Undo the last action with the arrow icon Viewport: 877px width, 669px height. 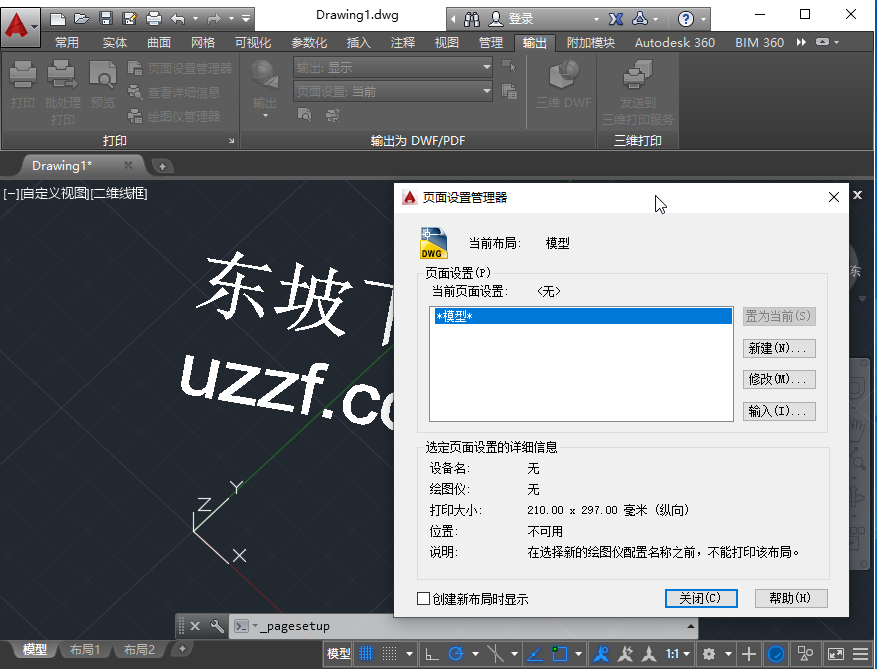[x=178, y=19]
